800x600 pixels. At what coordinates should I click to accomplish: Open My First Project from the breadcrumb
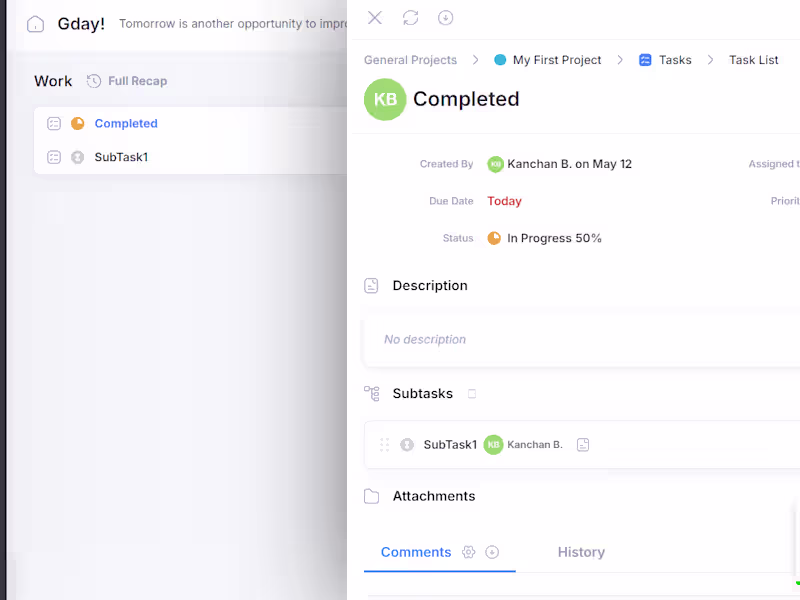tap(556, 60)
